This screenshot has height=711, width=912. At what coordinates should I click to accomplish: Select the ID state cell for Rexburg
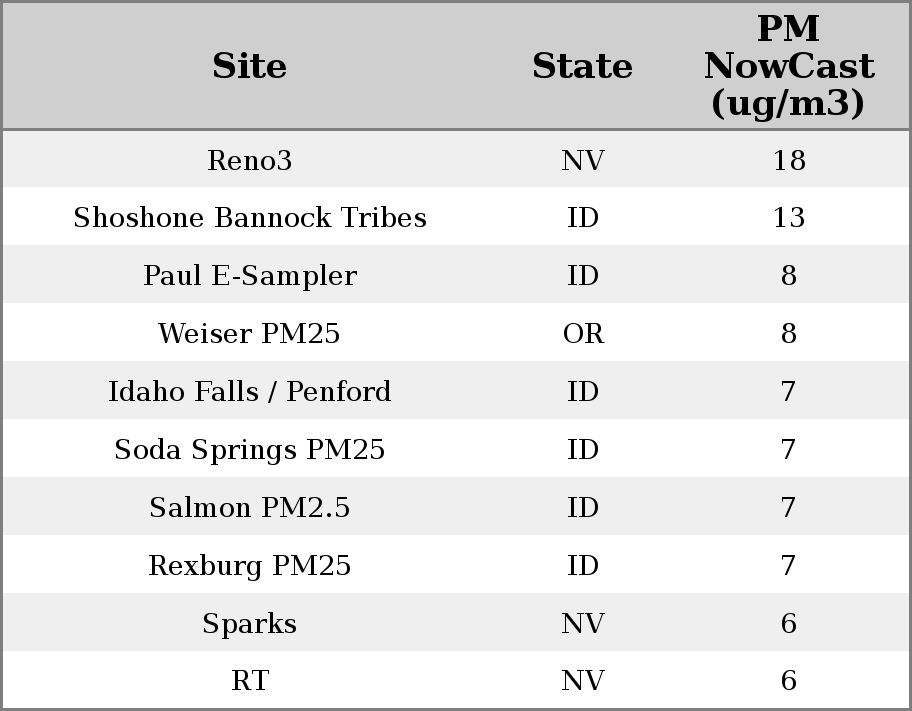(x=583, y=566)
